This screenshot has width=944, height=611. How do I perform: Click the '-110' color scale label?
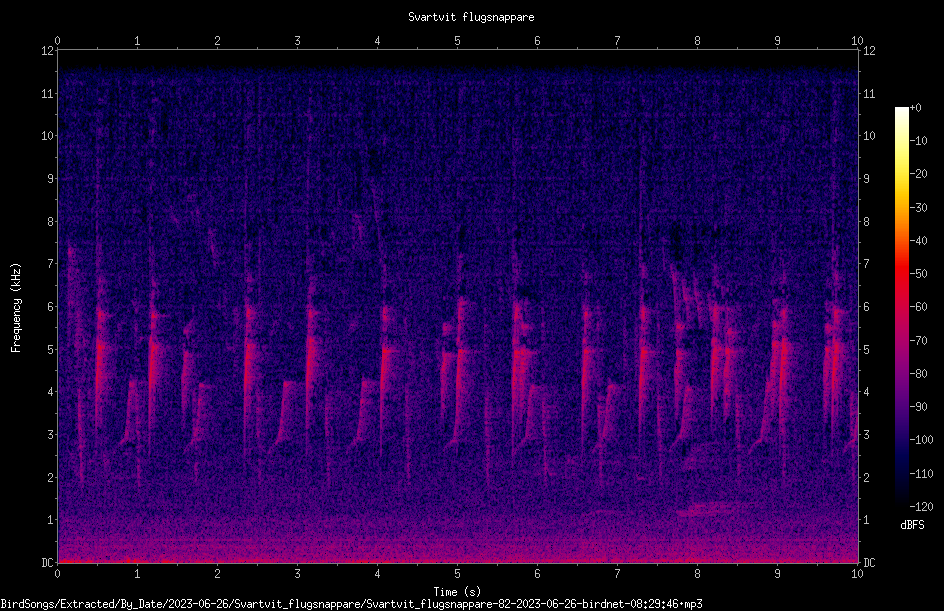(x=921, y=474)
